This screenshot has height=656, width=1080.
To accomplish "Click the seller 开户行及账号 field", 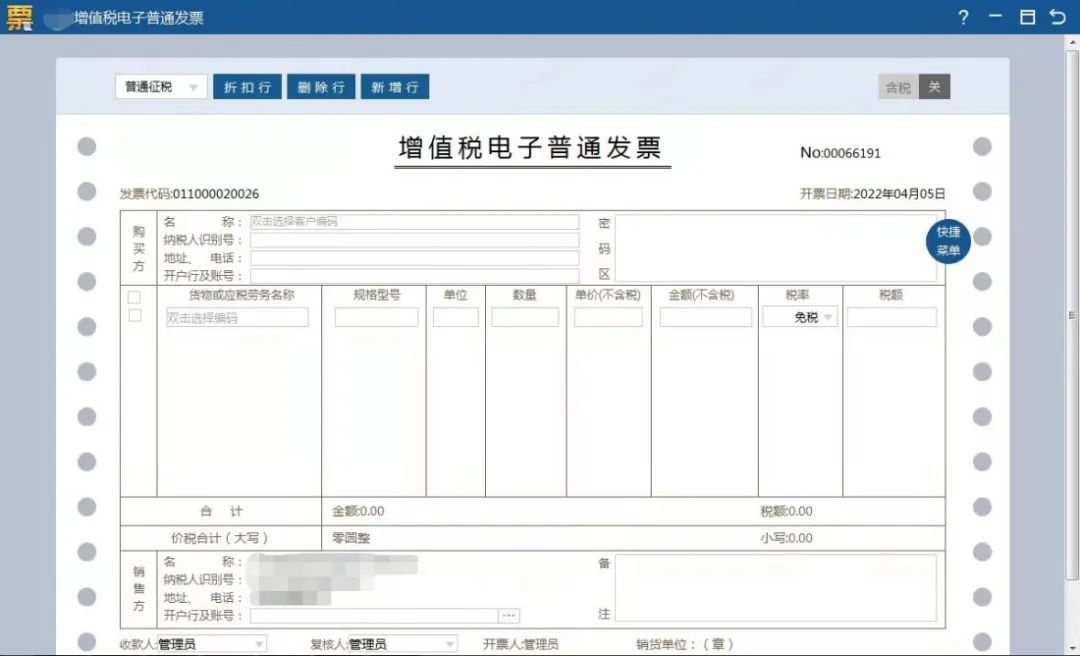I will click(x=374, y=615).
